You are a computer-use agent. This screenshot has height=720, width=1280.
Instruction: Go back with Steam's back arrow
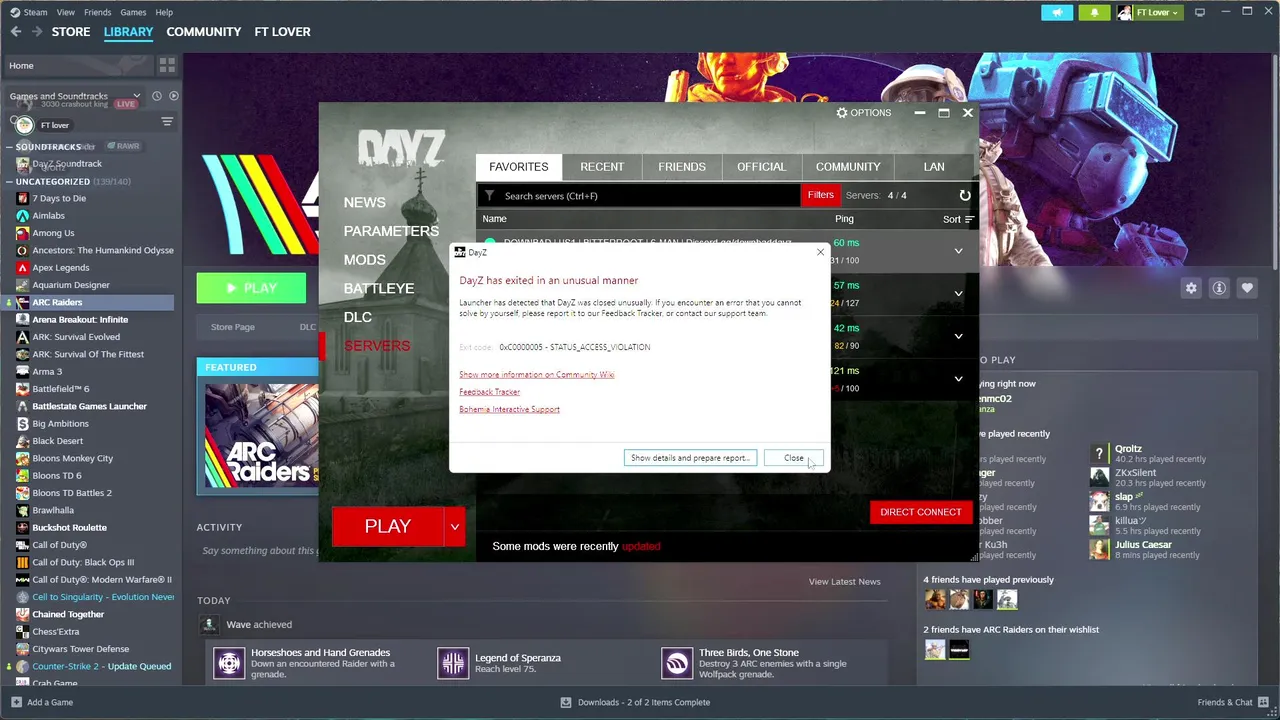(x=16, y=32)
